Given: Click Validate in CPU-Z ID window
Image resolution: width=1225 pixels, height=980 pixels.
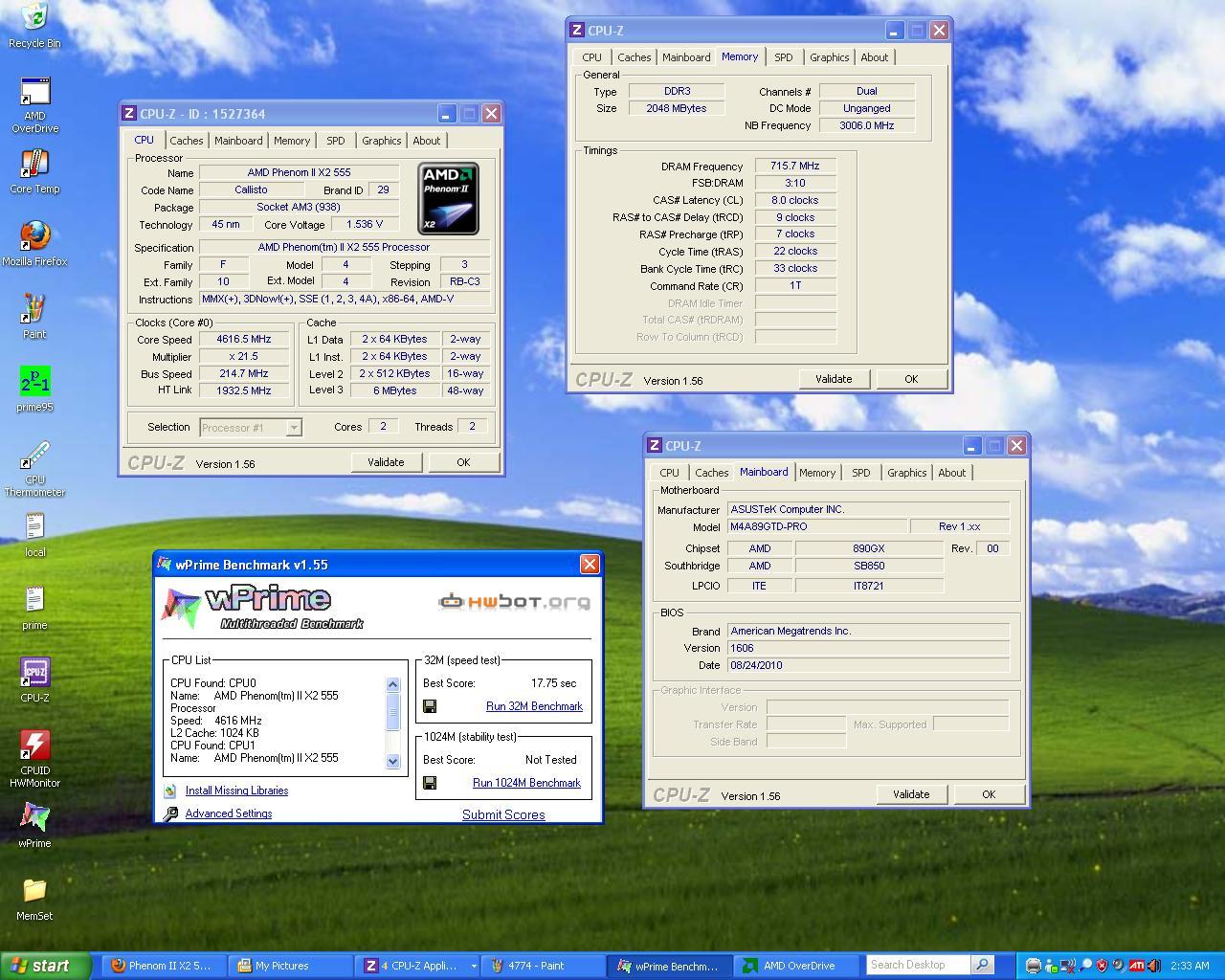Looking at the screenshot, I should pyautogui.click(x=386, y=462).
